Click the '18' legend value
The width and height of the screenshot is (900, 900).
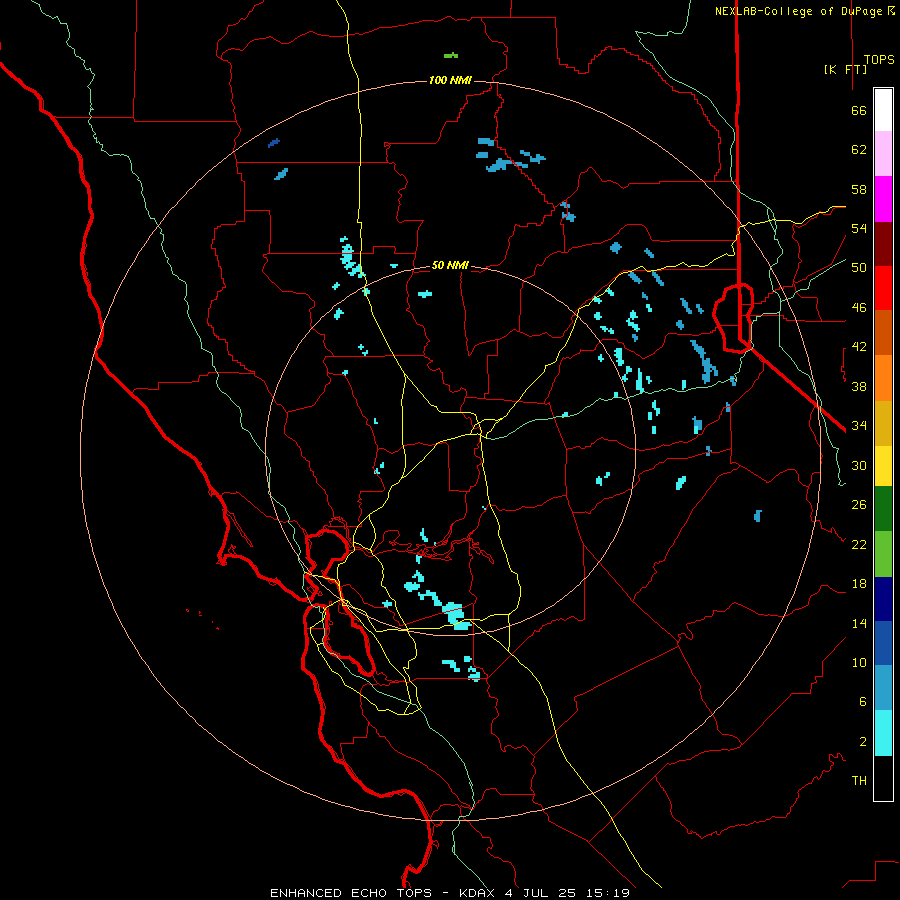coord(859,583)
